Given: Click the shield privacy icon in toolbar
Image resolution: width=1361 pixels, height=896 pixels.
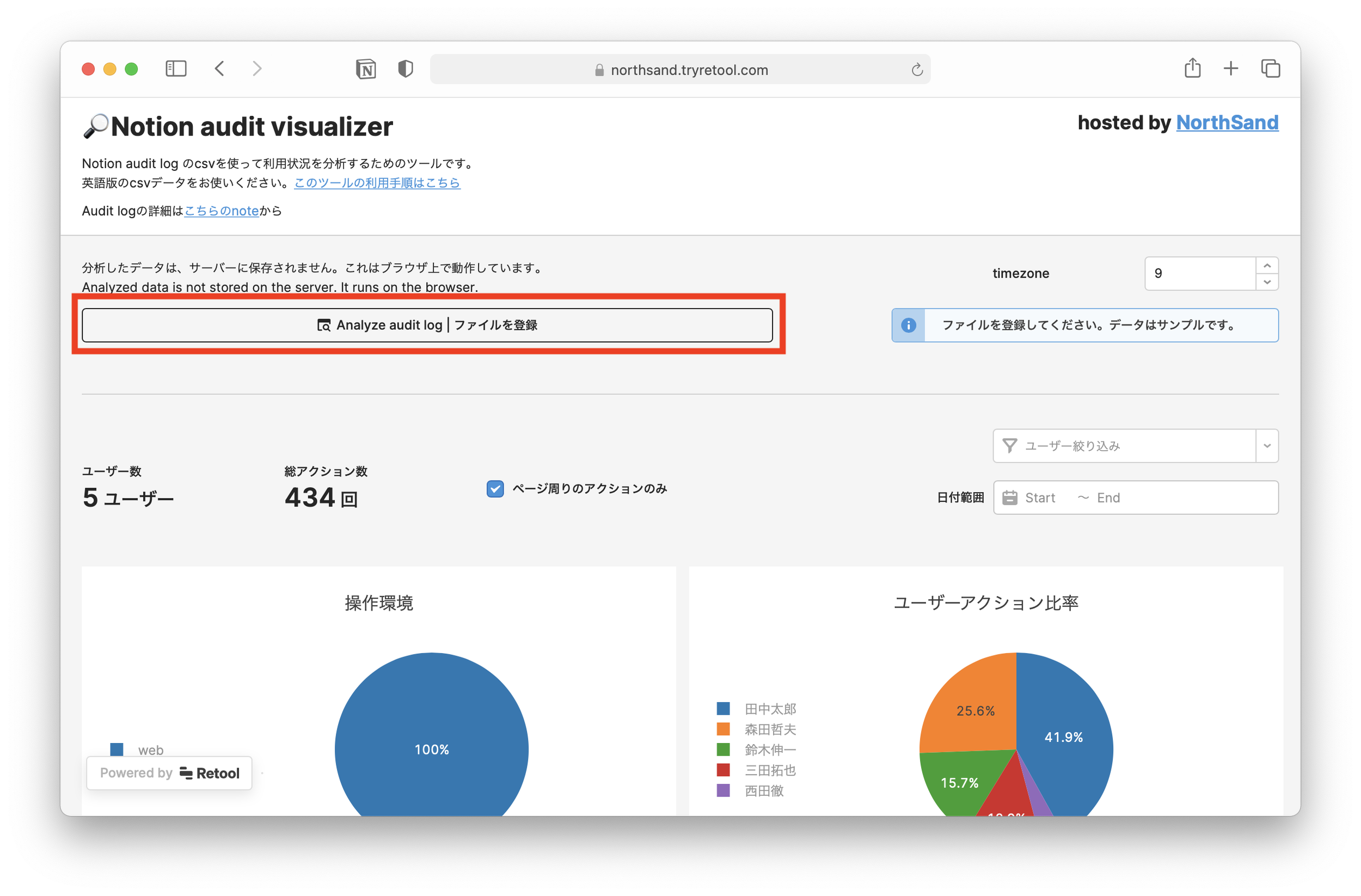Looking at the screenshot, I should [405, 69].
